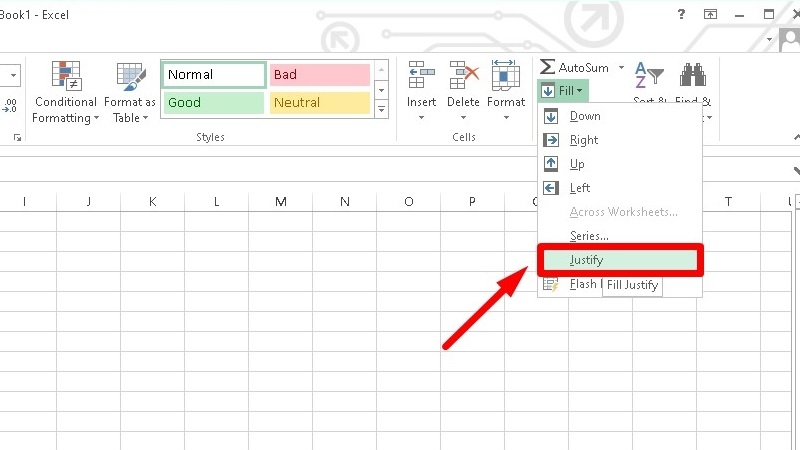
Task: Choose Fill Right from the menu
Action: 584,140
